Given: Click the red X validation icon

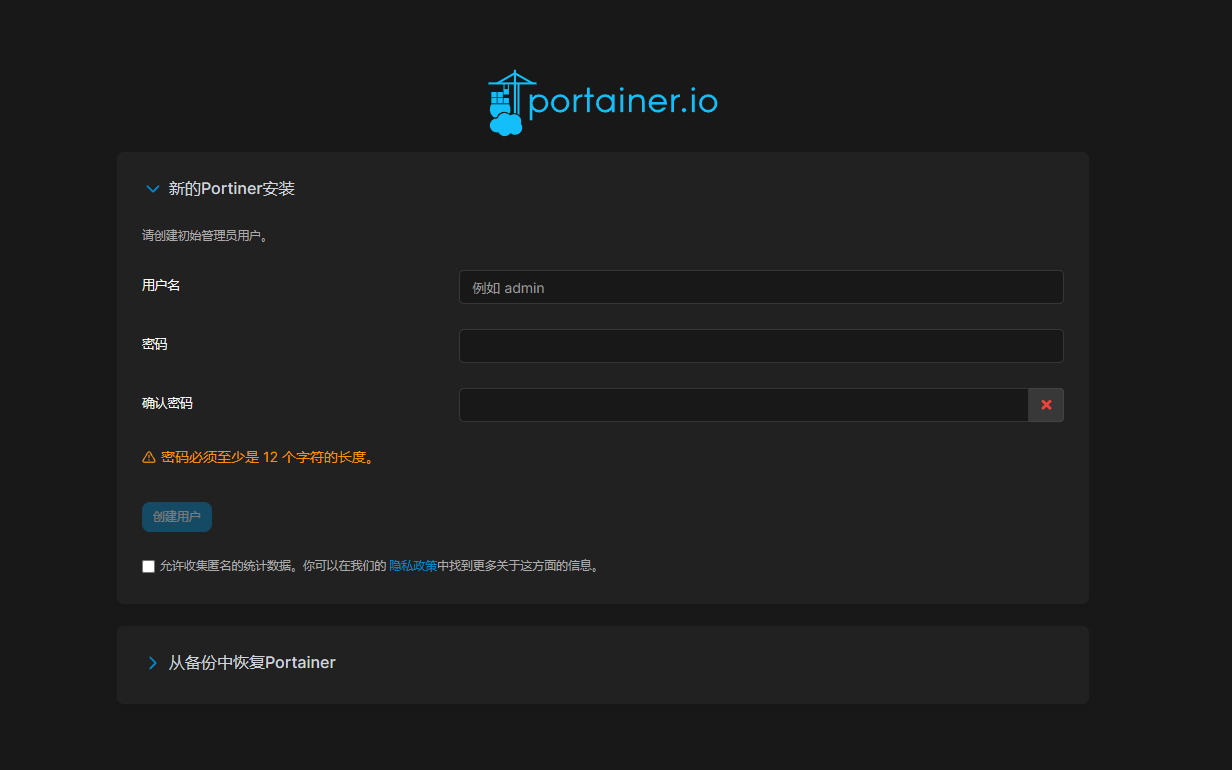Looking at the screenshot, I should pyautogui.click(x=1046, y=405).
